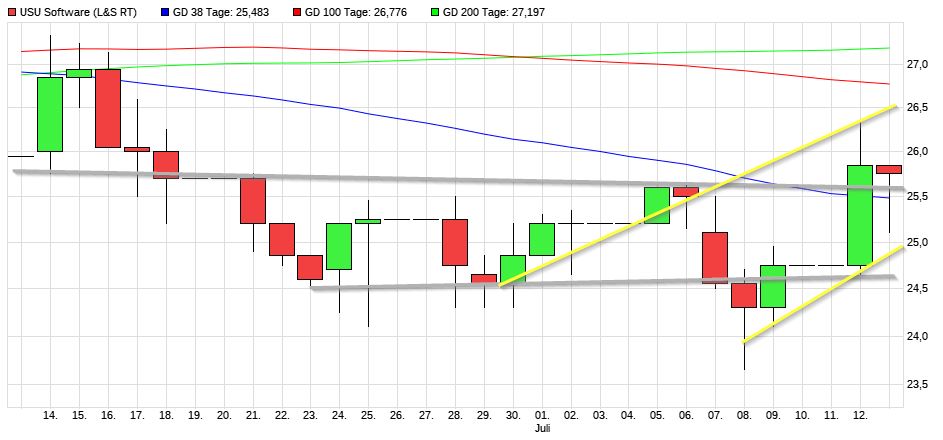Click the green GD 200 Tage legend swatch

coord(435,11)
